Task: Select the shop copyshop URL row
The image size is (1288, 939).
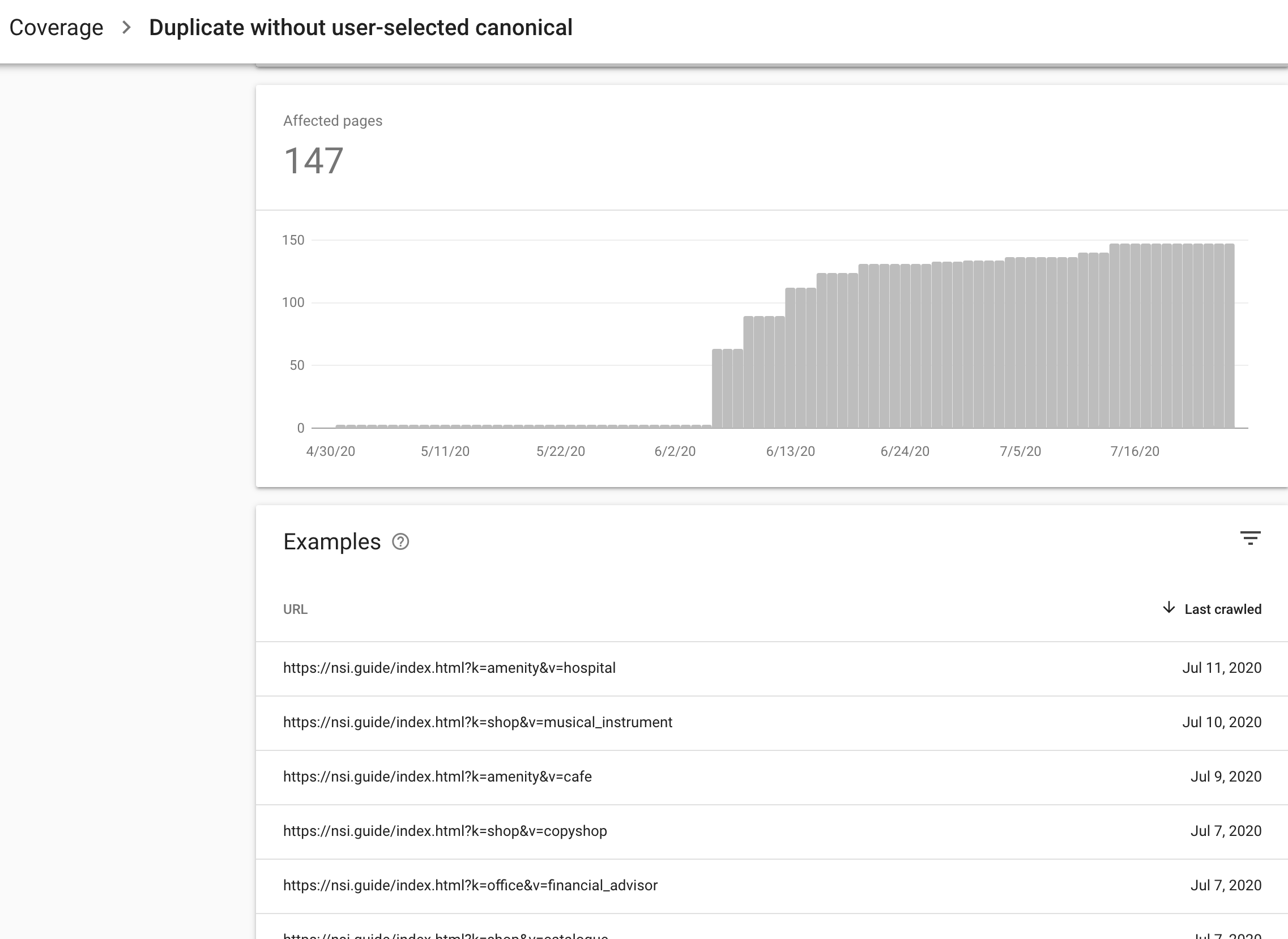Action: pos(445,831)
